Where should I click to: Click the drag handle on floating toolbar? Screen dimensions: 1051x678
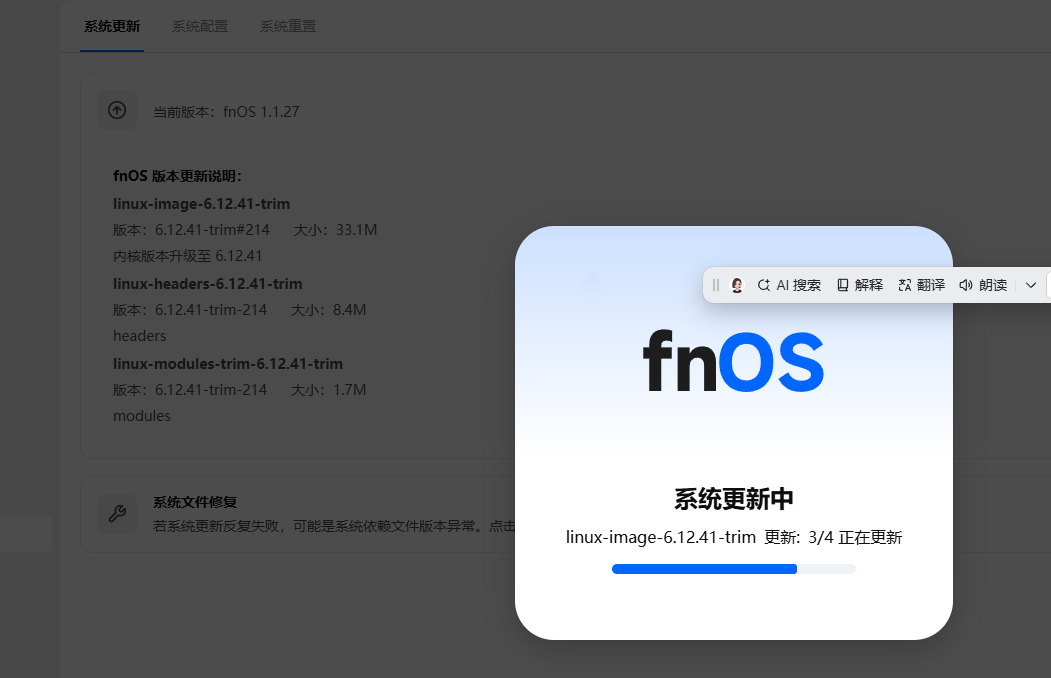click(716, 285)
